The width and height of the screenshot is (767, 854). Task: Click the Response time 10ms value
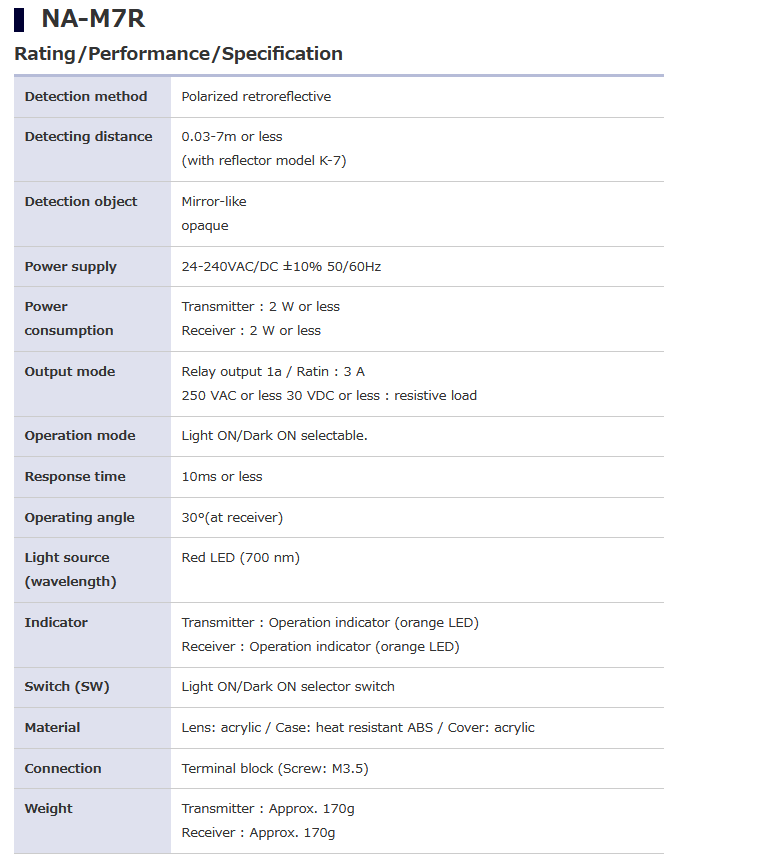222,477
